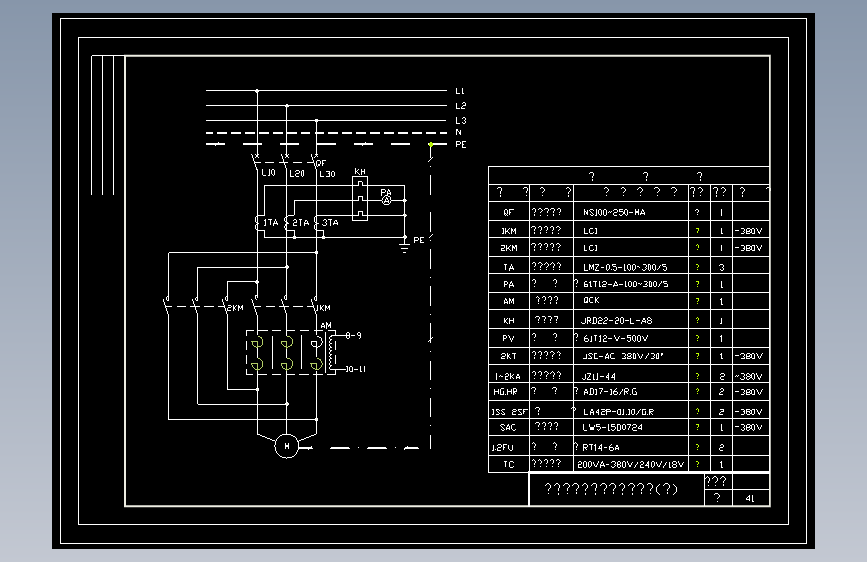Select model NSJ00~250-MA in QF row
The image size is (867, 562).
coord(614,212)
